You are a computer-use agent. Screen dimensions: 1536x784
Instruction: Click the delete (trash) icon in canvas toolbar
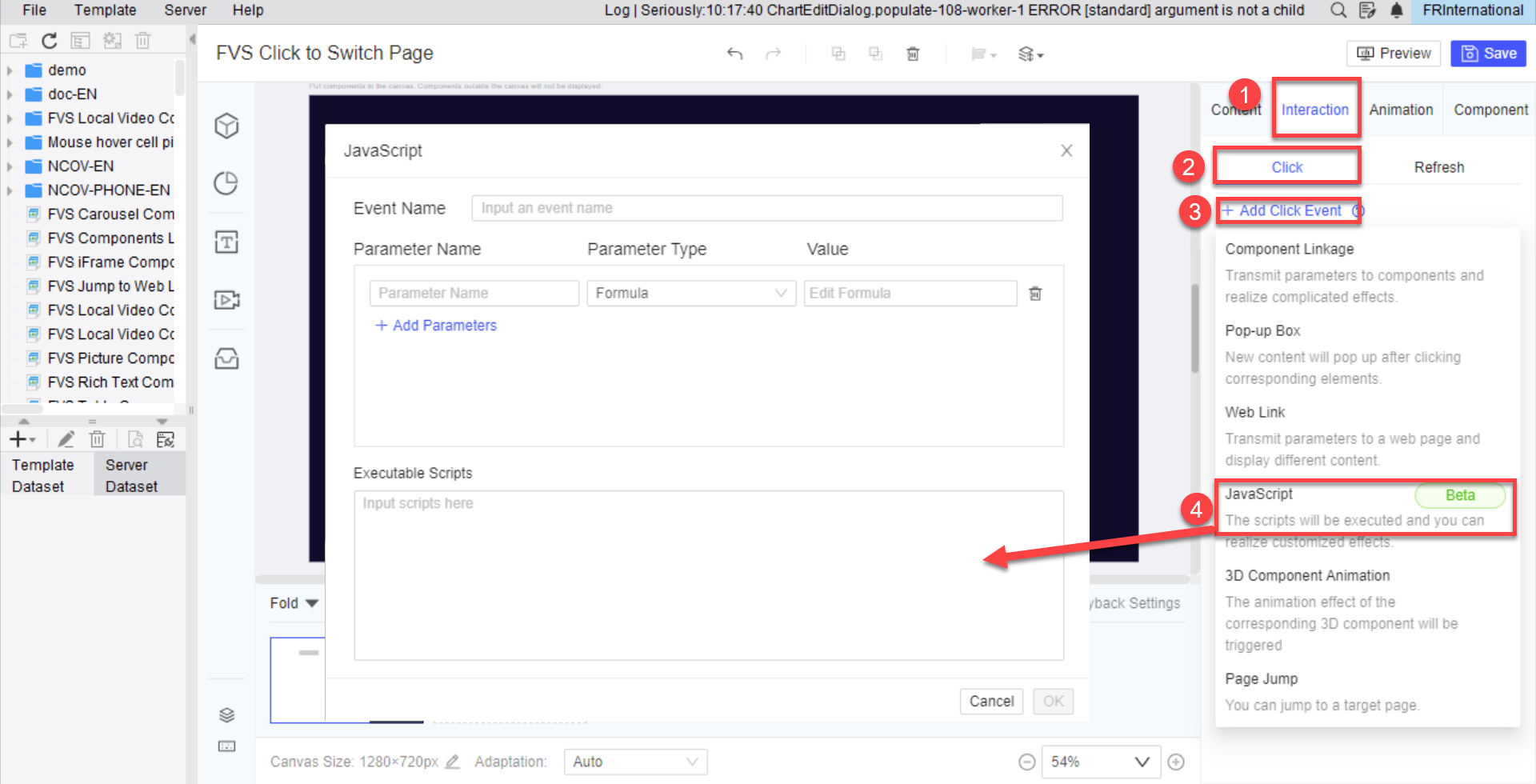[912, 53]
